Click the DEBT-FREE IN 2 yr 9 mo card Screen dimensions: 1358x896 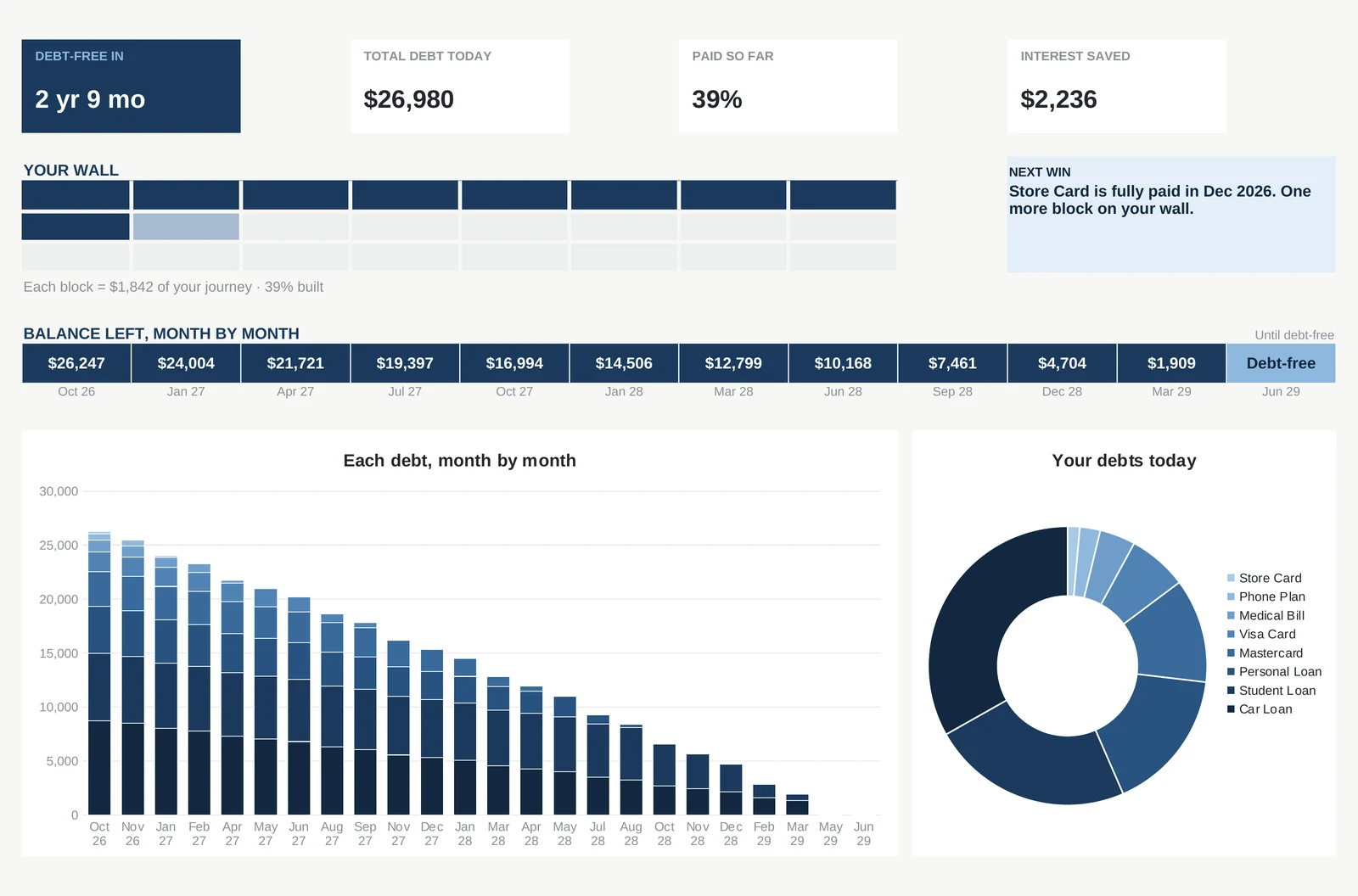coord(131,86)
